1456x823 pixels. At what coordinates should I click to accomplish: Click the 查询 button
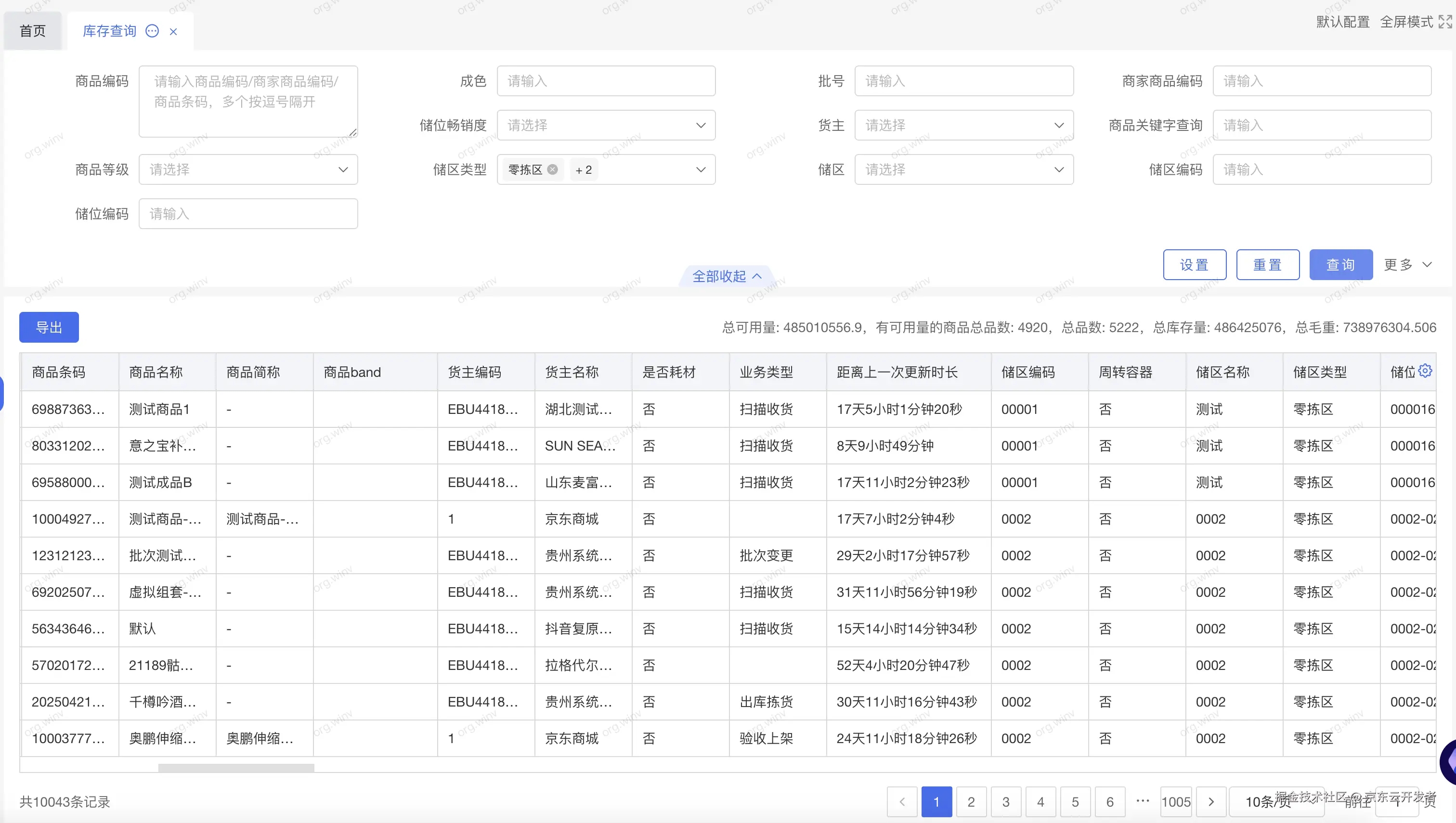coord(1340,265)
